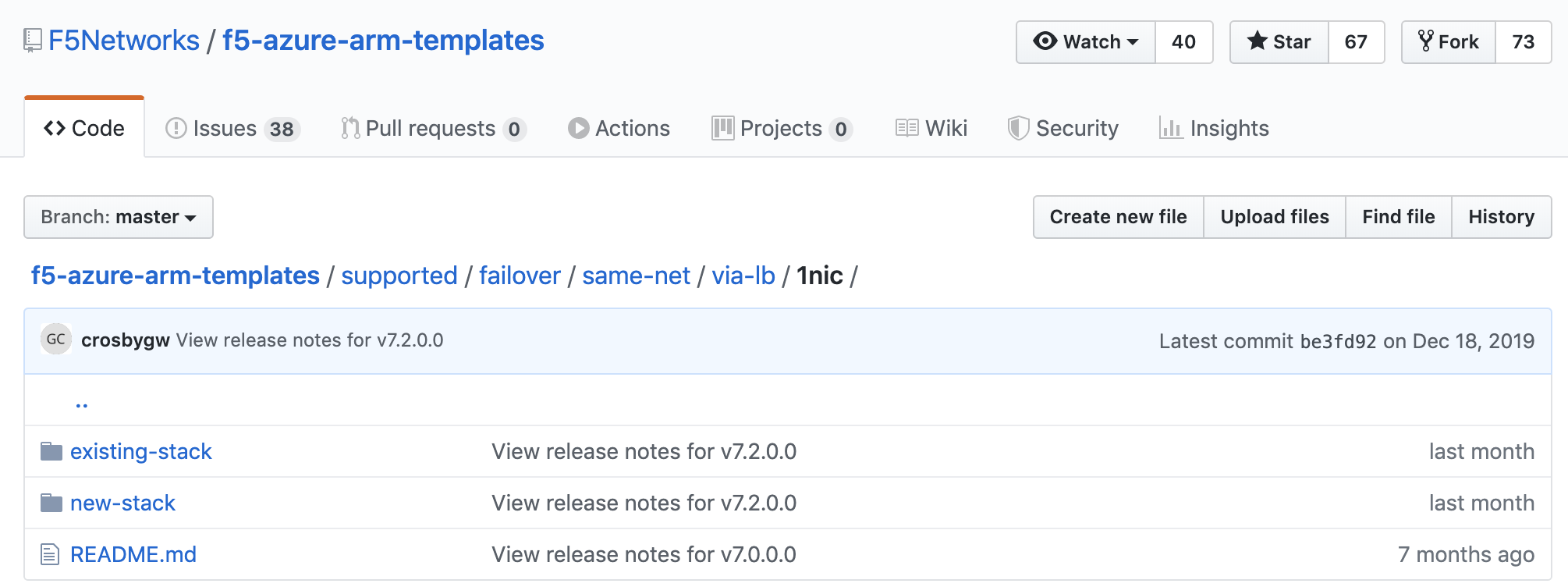Open the new-stack folder
The height and width of the screenshot is (587, 1568).
(x=122, y=503)
